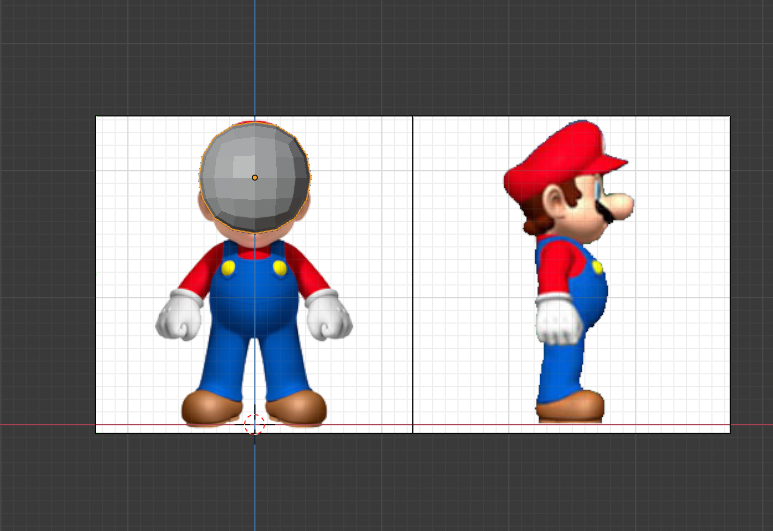
Task: Select the gray sphere mesh over Mario's head
Action: coord(255,177)
